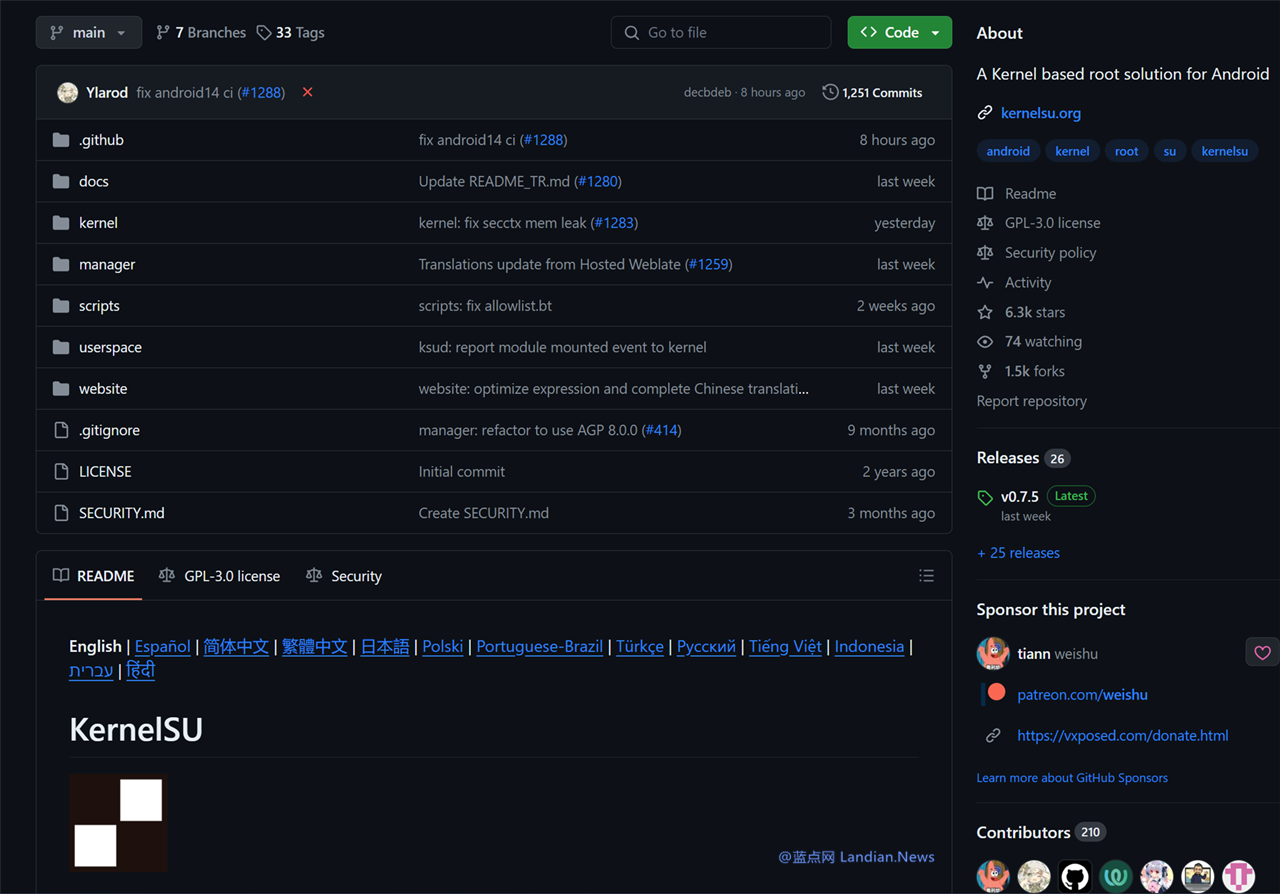
Task: Select the su topic tag
Action: [x=1170, y=151]
